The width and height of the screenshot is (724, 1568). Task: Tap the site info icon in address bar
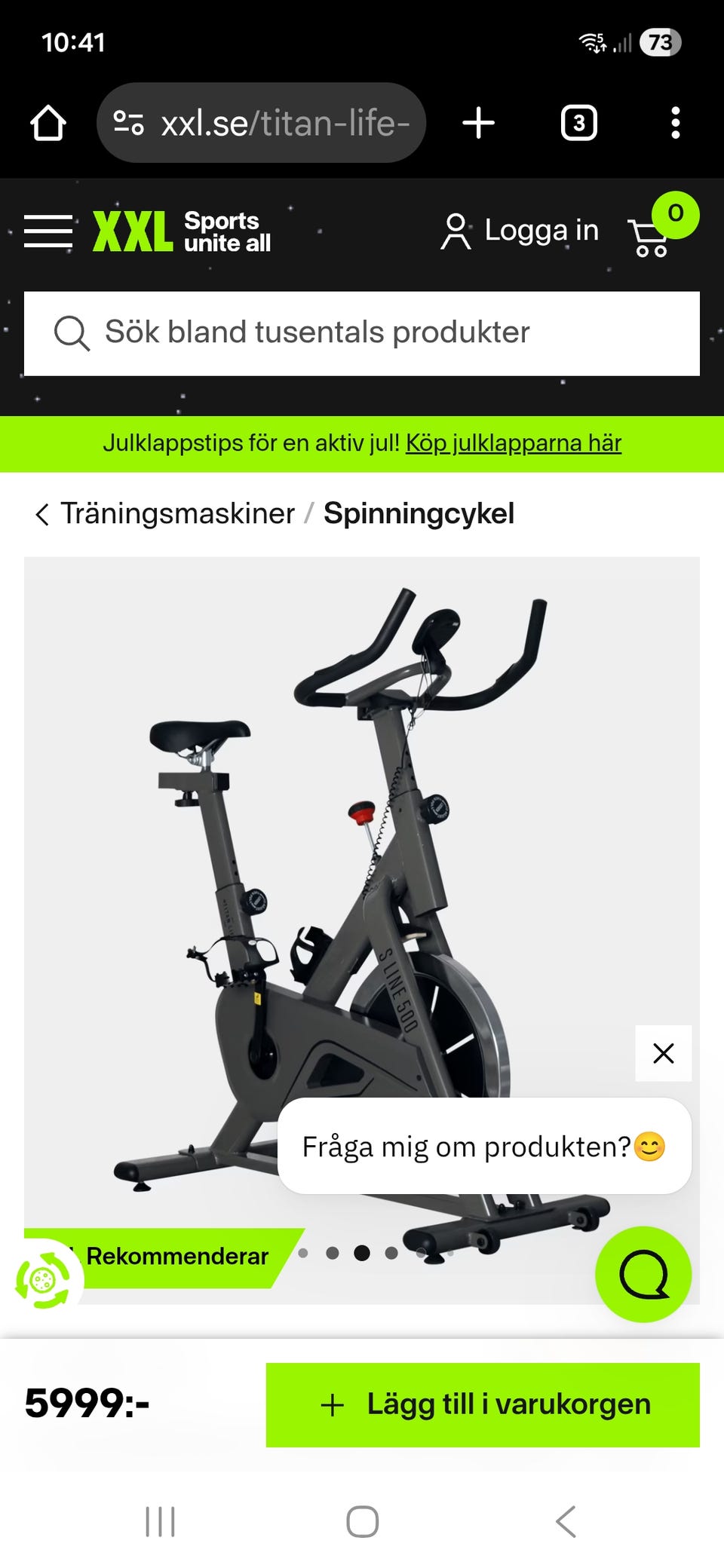(128, 122)
